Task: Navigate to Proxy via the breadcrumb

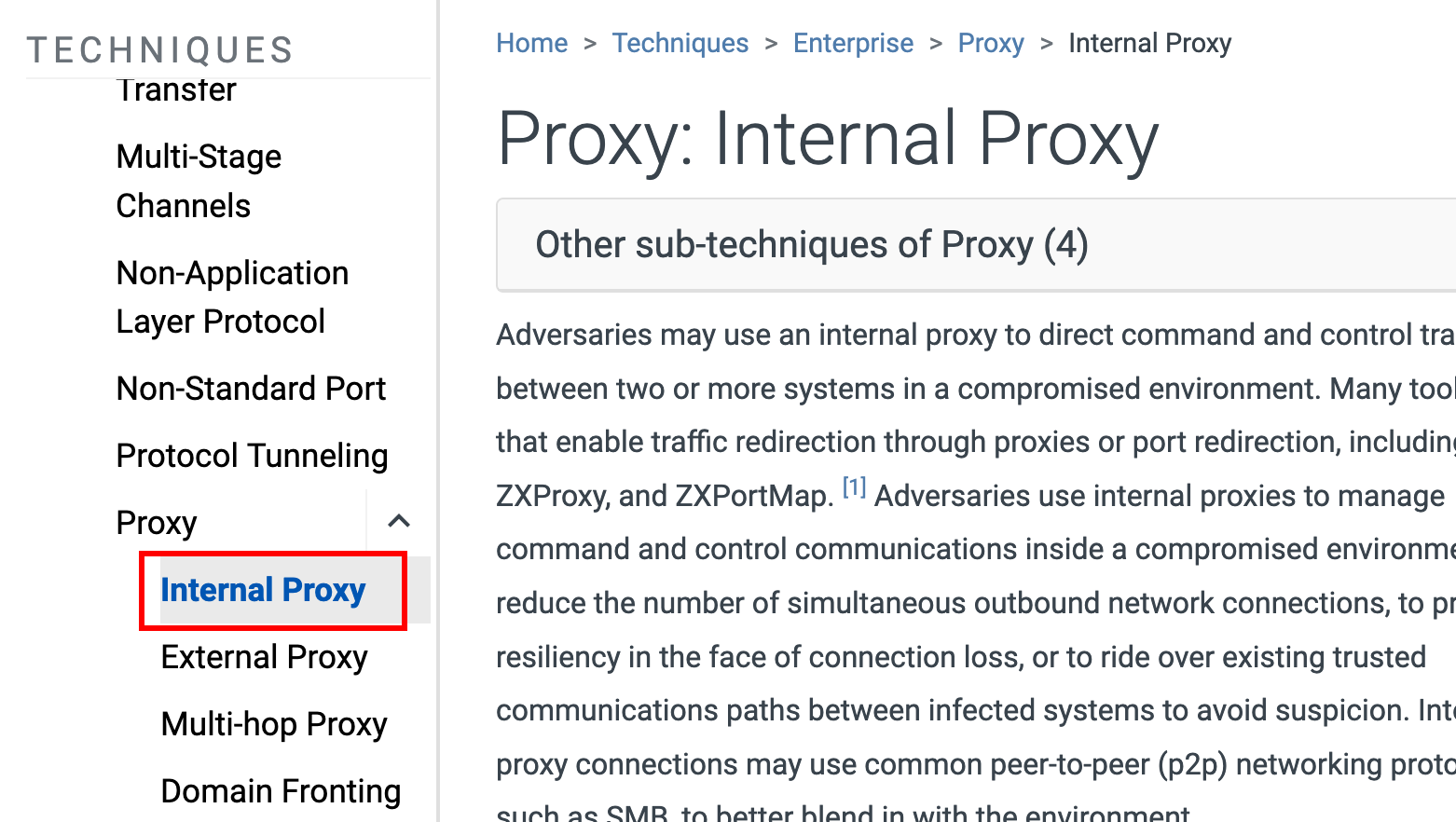Action: pos(991,43)
